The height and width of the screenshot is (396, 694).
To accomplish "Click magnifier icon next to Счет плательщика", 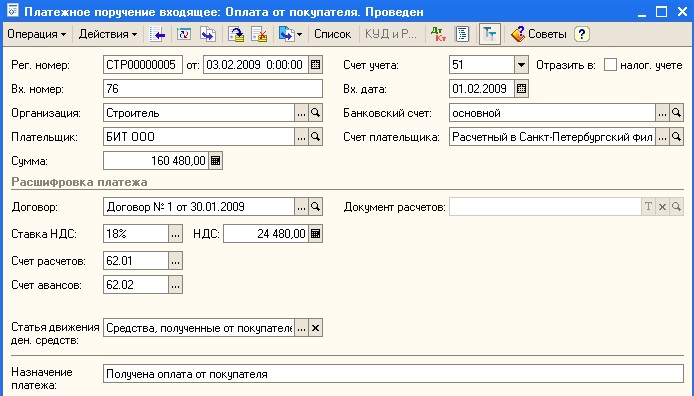I will click(x=676, y=137).
